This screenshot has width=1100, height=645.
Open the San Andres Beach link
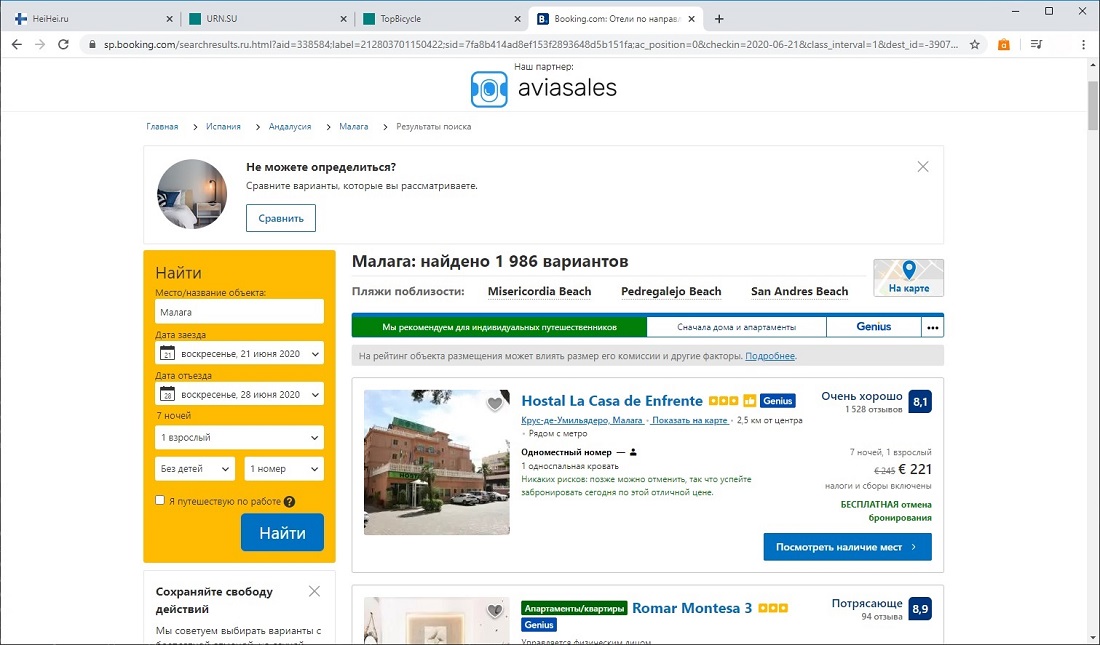click(x=800, y=291)
